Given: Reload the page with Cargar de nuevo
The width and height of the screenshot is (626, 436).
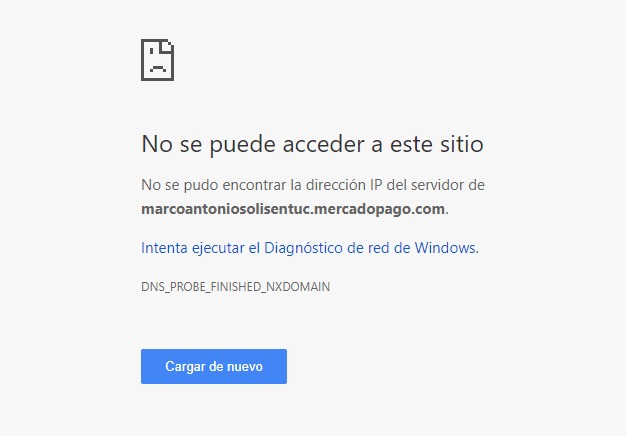Looking at the screenshot, I should [214, 367].
